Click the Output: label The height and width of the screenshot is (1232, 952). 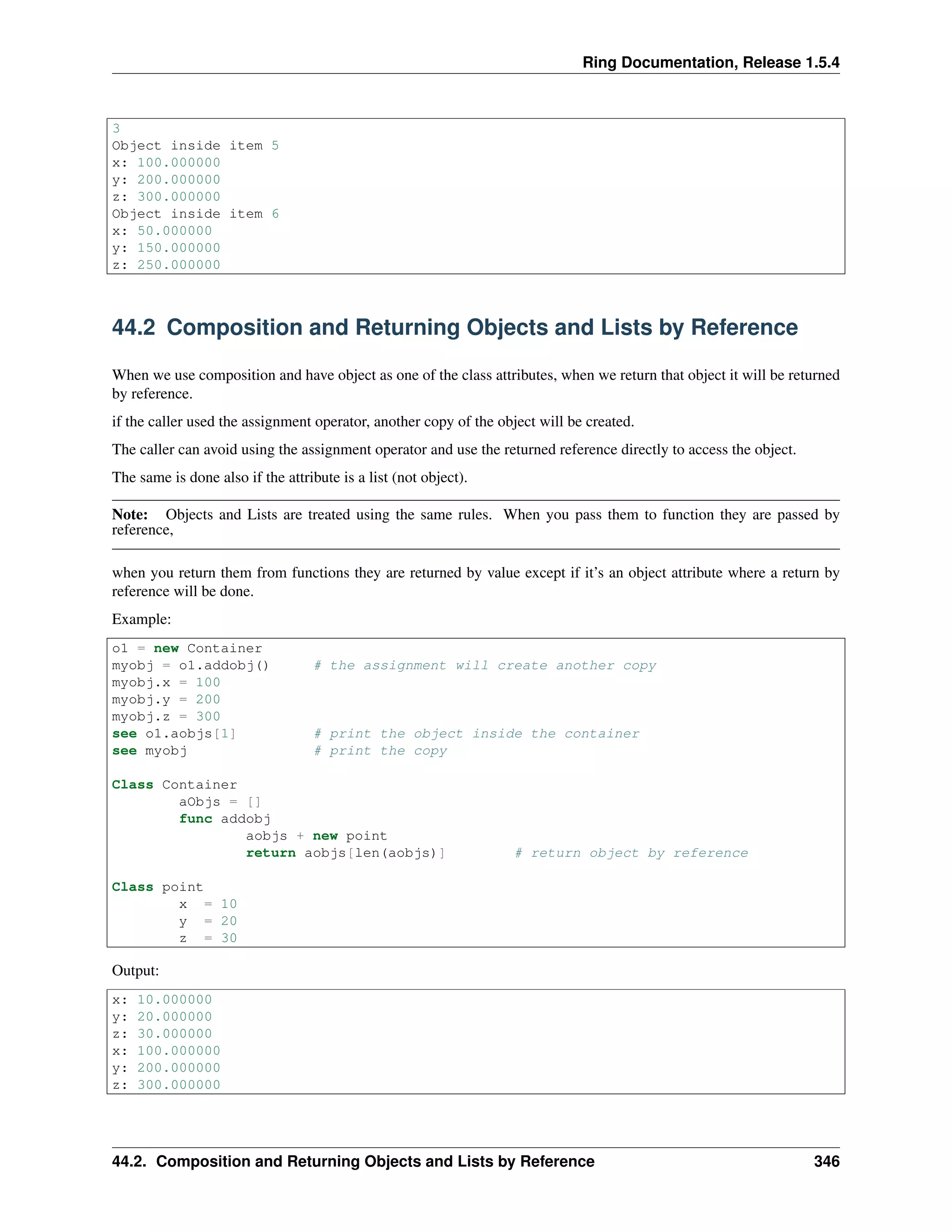point(135,970)
